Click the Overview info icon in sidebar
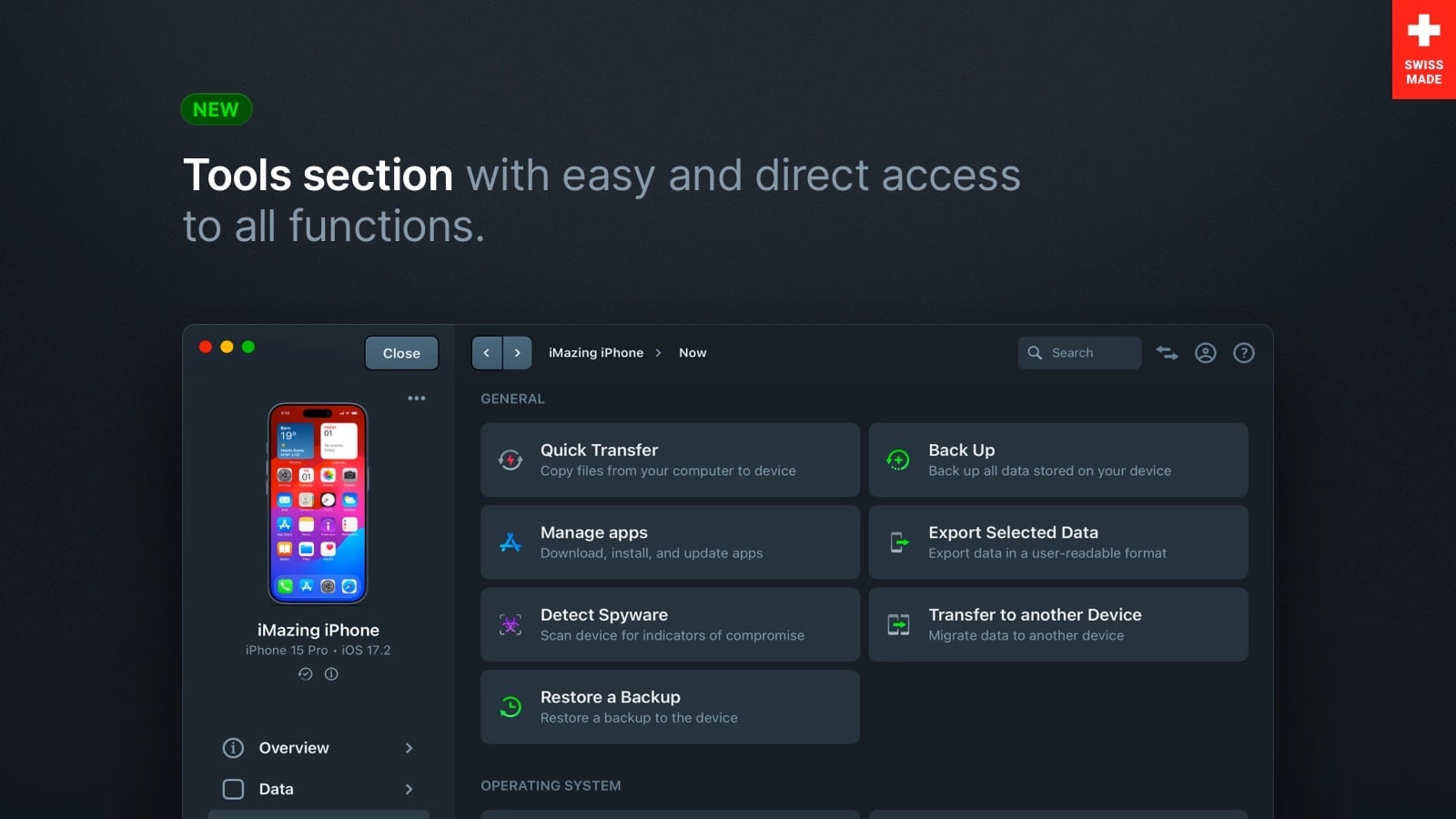1456x819 pixels. coord(233,748)
